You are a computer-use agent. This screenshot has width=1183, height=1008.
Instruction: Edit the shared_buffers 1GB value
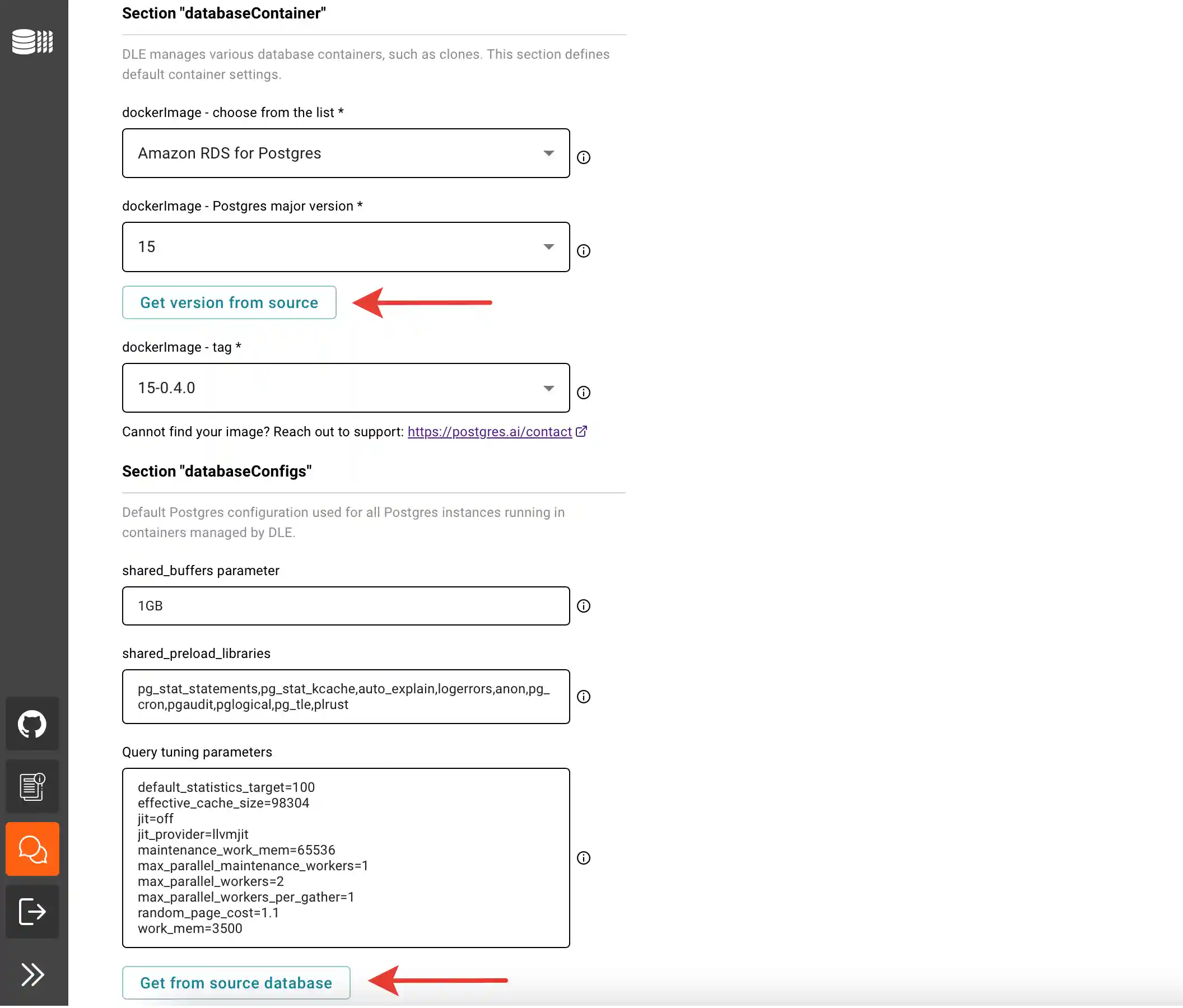point(346,606)
